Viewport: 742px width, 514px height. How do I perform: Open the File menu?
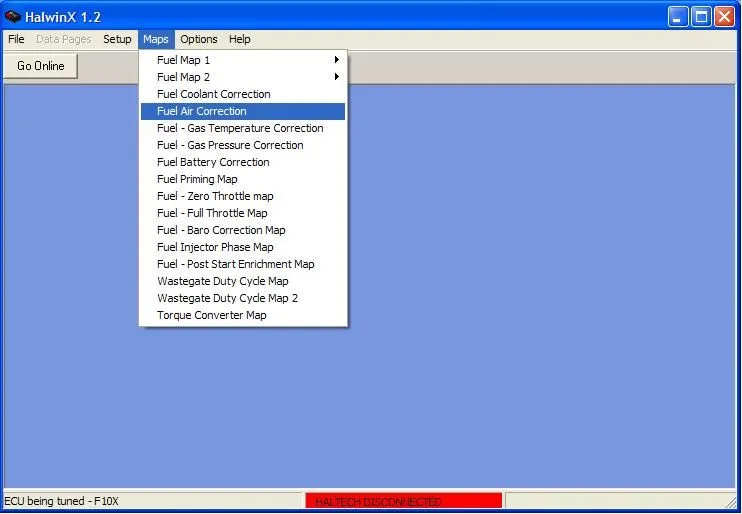click(16, 39)
